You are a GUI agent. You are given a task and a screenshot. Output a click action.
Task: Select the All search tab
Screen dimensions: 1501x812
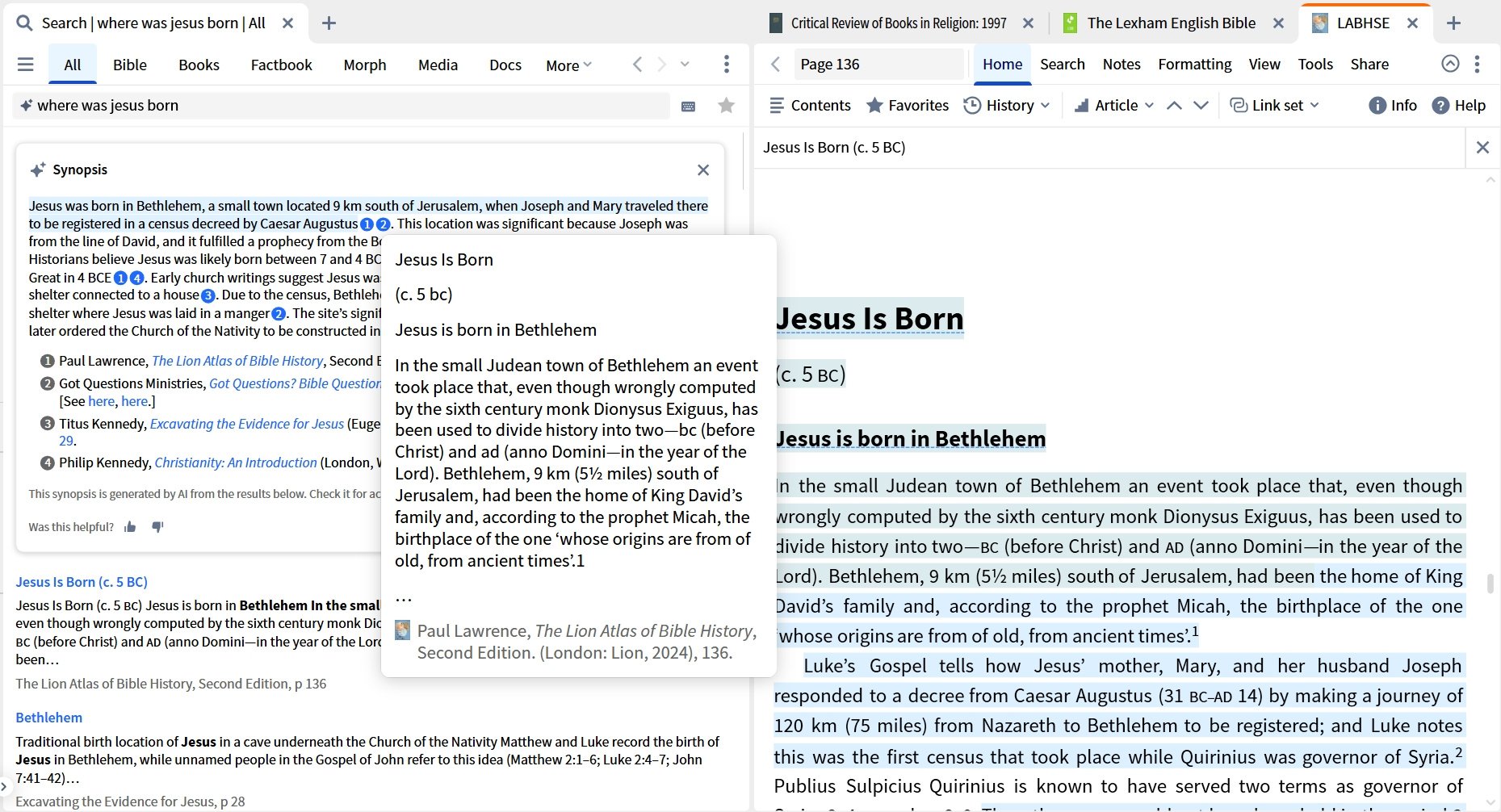tap(73, 65)
